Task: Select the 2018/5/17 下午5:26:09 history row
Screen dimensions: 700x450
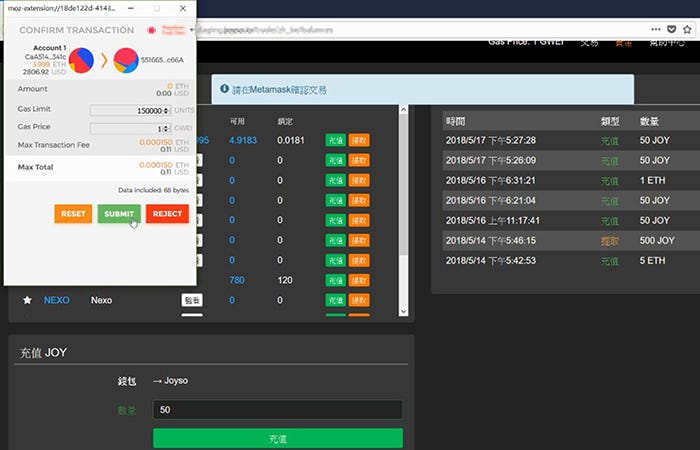Action: [571, 160]
